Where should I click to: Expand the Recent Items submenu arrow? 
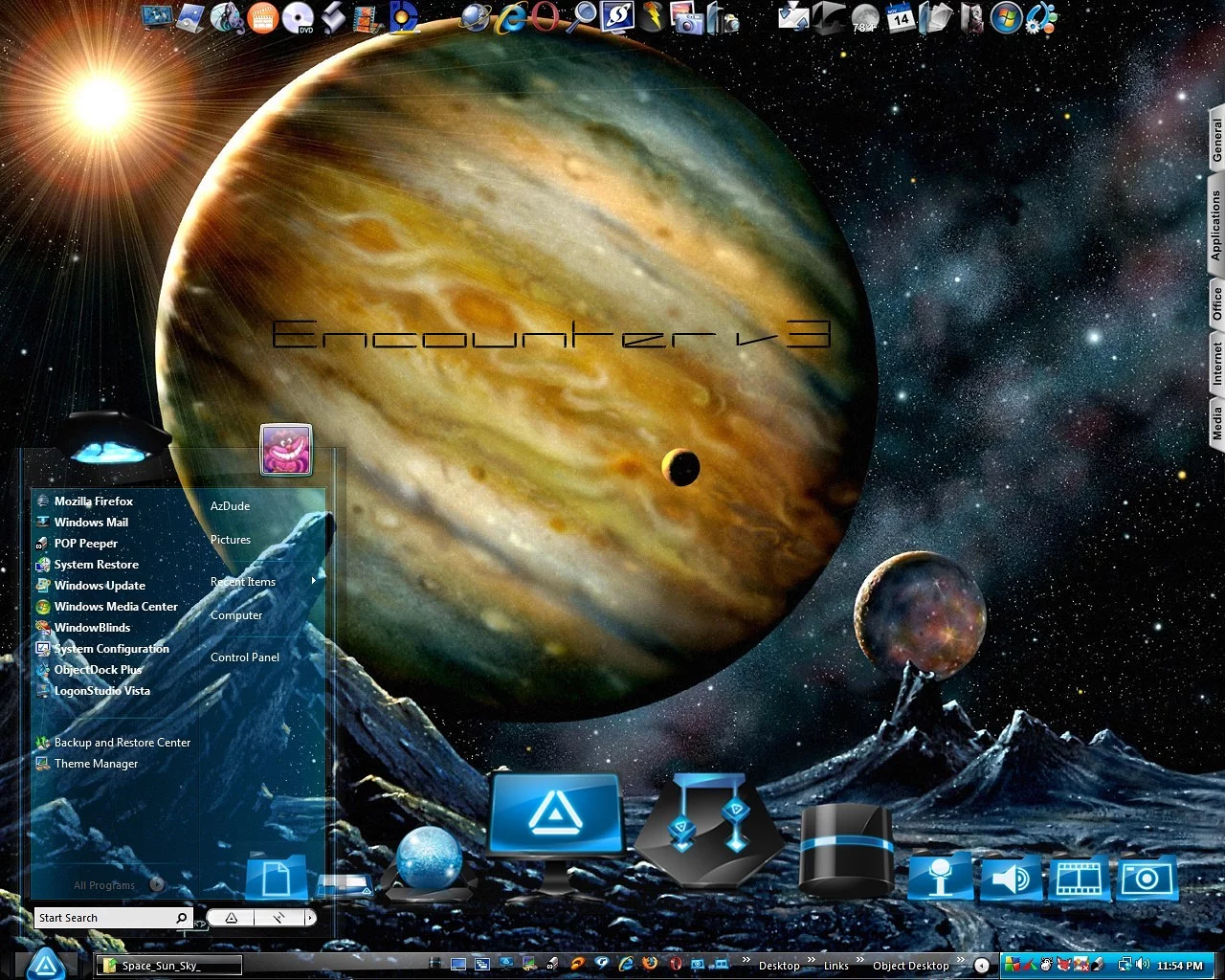coord(313,581)
